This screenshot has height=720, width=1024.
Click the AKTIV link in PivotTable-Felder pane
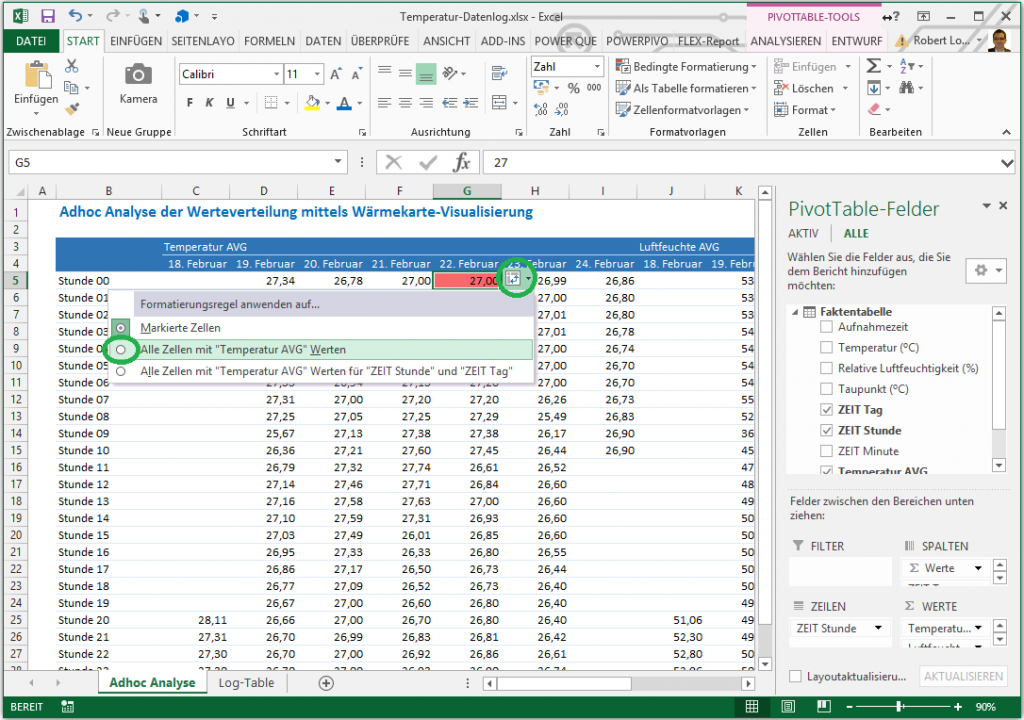click(803, 233)
